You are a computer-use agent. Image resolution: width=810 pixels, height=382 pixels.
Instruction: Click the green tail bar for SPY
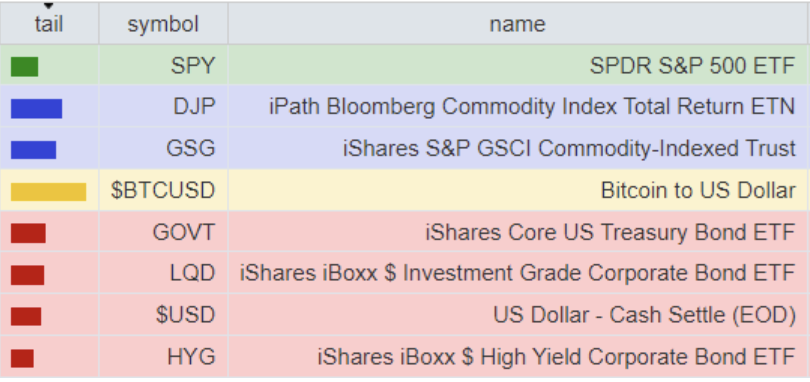click(x=24, y=67)
